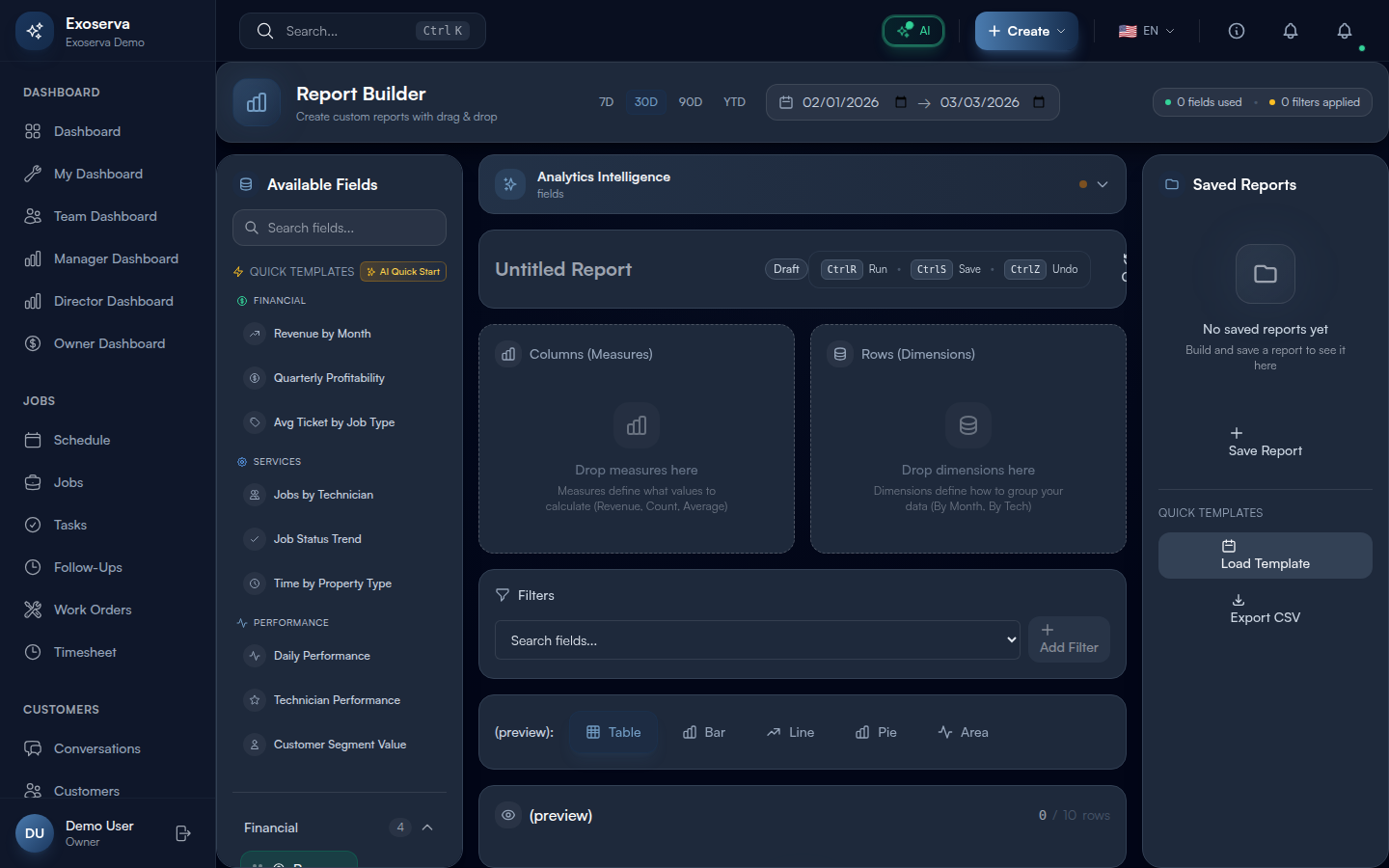Click the Search fields input box
The width and height of the screenshot is (1389, 868).
340,228
